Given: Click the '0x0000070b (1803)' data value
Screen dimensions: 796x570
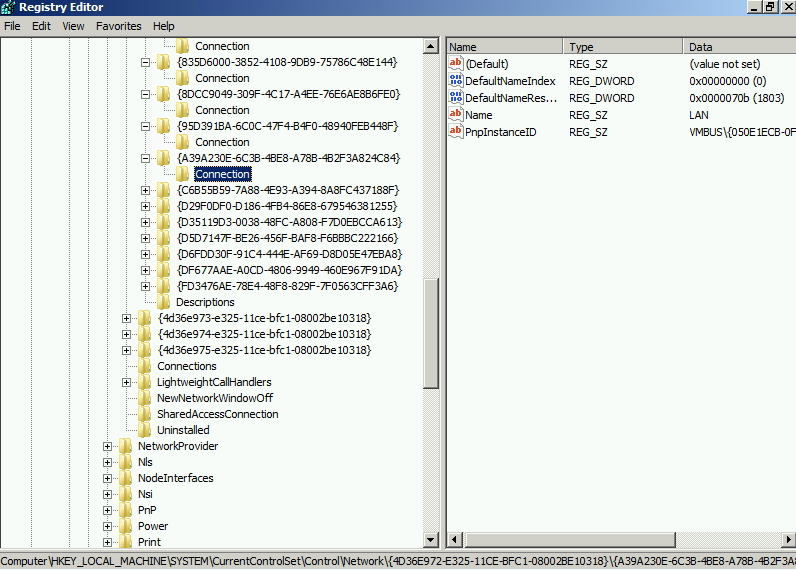Looking at the screenshot, I should [737, 98].
